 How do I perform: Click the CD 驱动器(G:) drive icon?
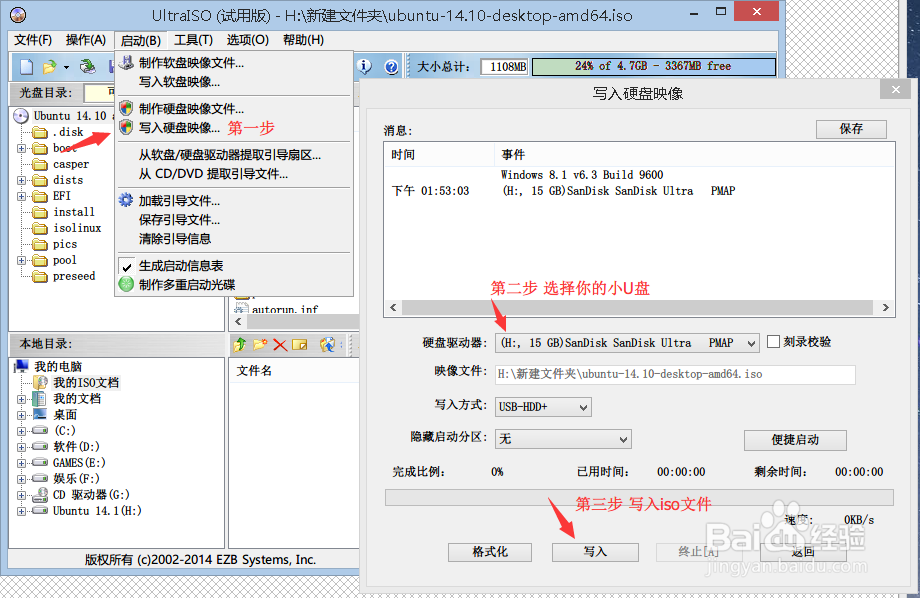pyautogui.click(x=40, y=495)
